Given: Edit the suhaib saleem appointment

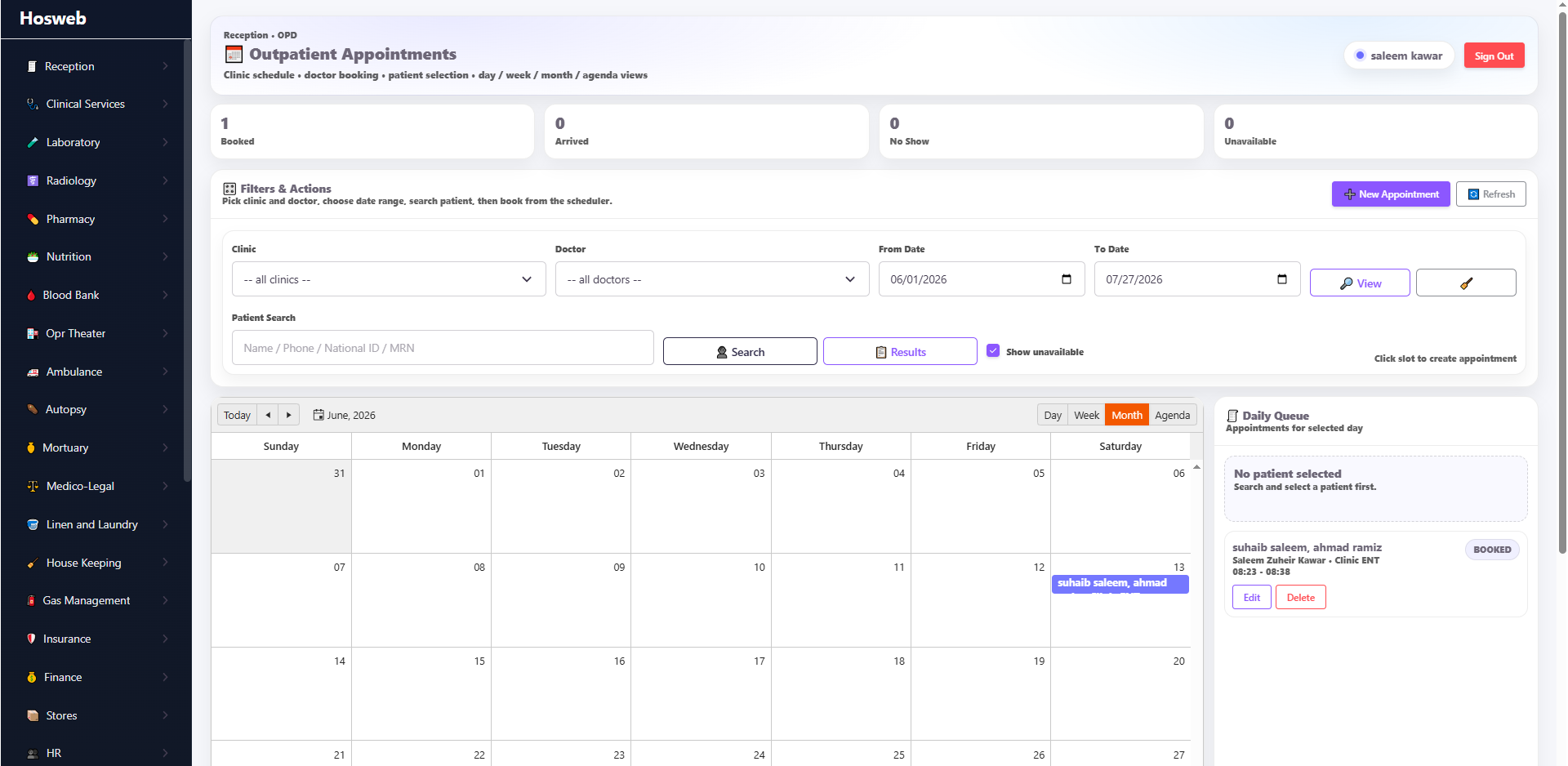Looking at the screenshot, I should (x=1251, y=597).
